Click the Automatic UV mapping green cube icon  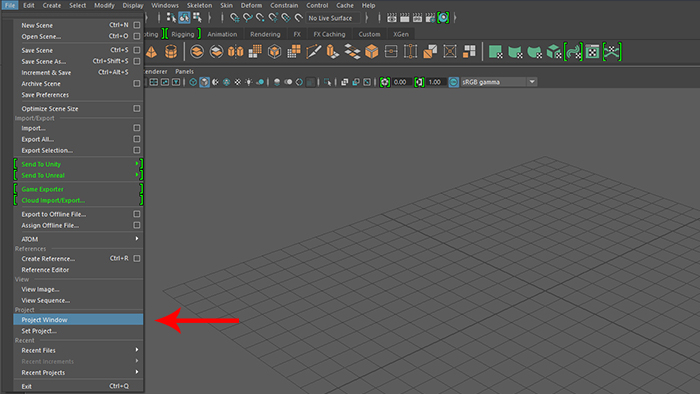554,52
